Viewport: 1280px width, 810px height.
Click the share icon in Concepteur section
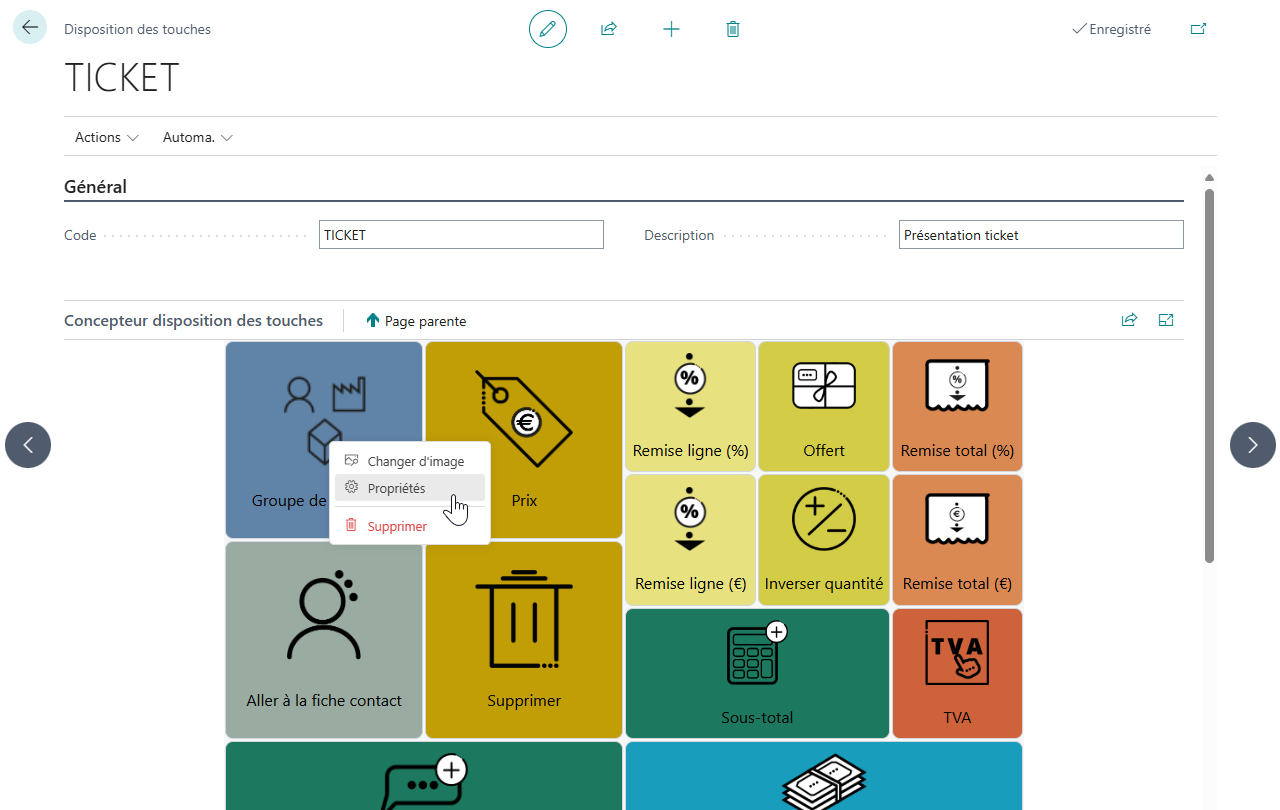point(1129,320)
